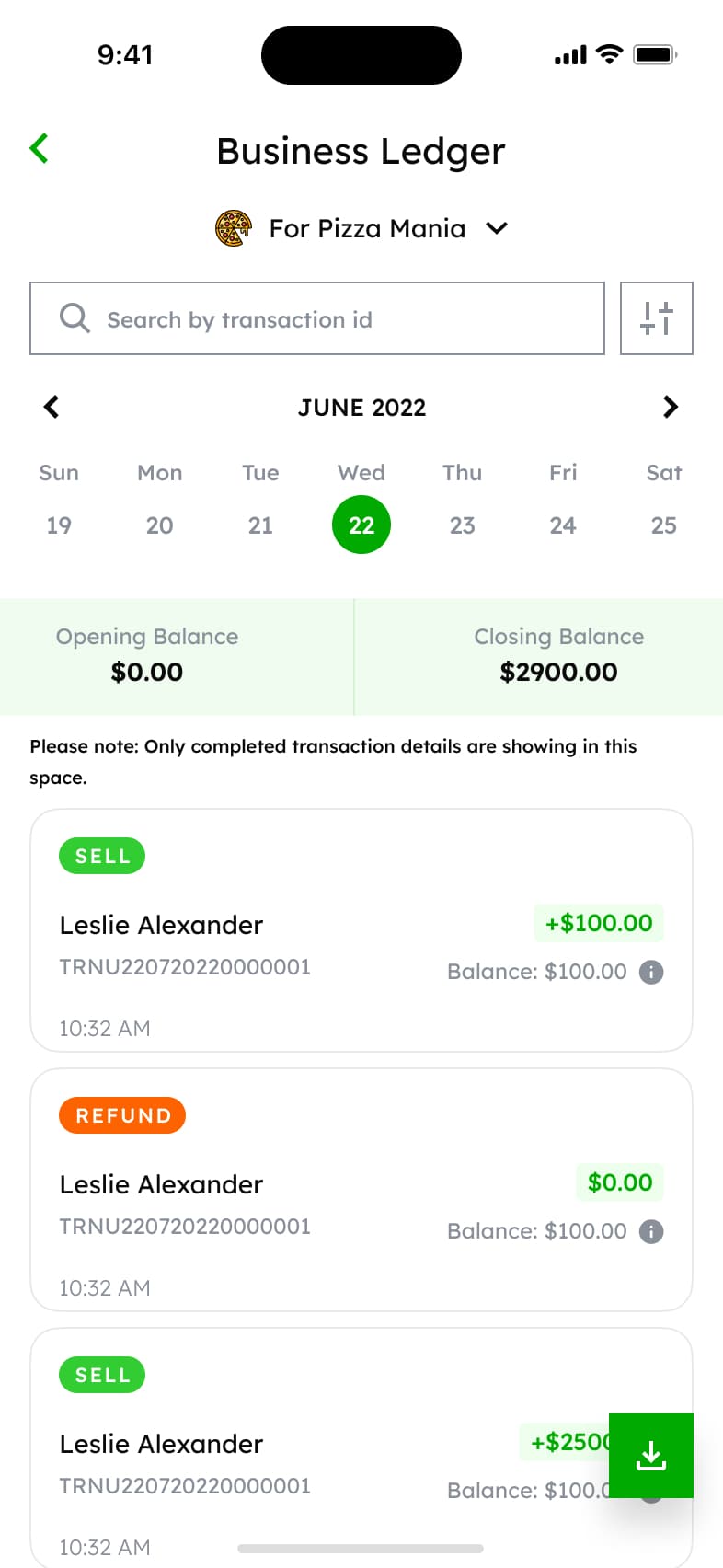Open the filter settings icon button
Screen dimensions: 723x1568
pos(656,318)
